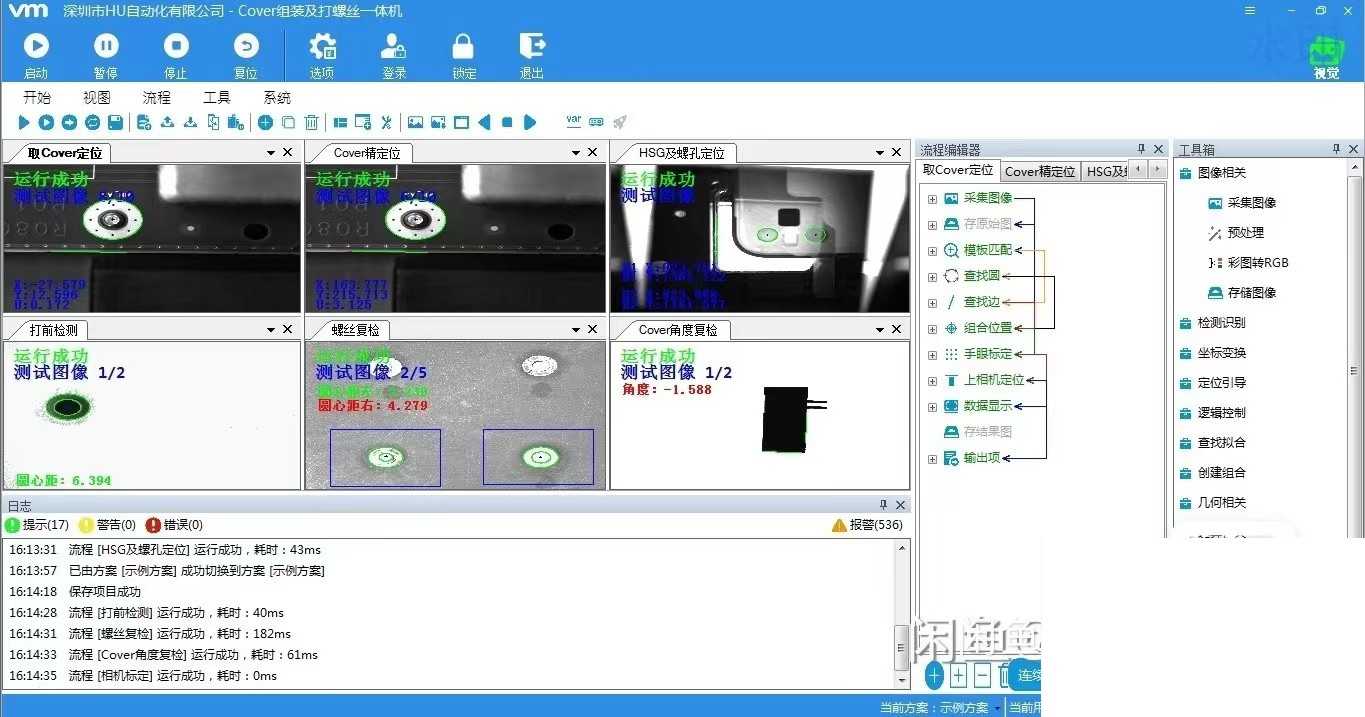Select 采集图像 in the toolbox panel
Viewport: 1365px width, 717px height.
point(1242,202)
